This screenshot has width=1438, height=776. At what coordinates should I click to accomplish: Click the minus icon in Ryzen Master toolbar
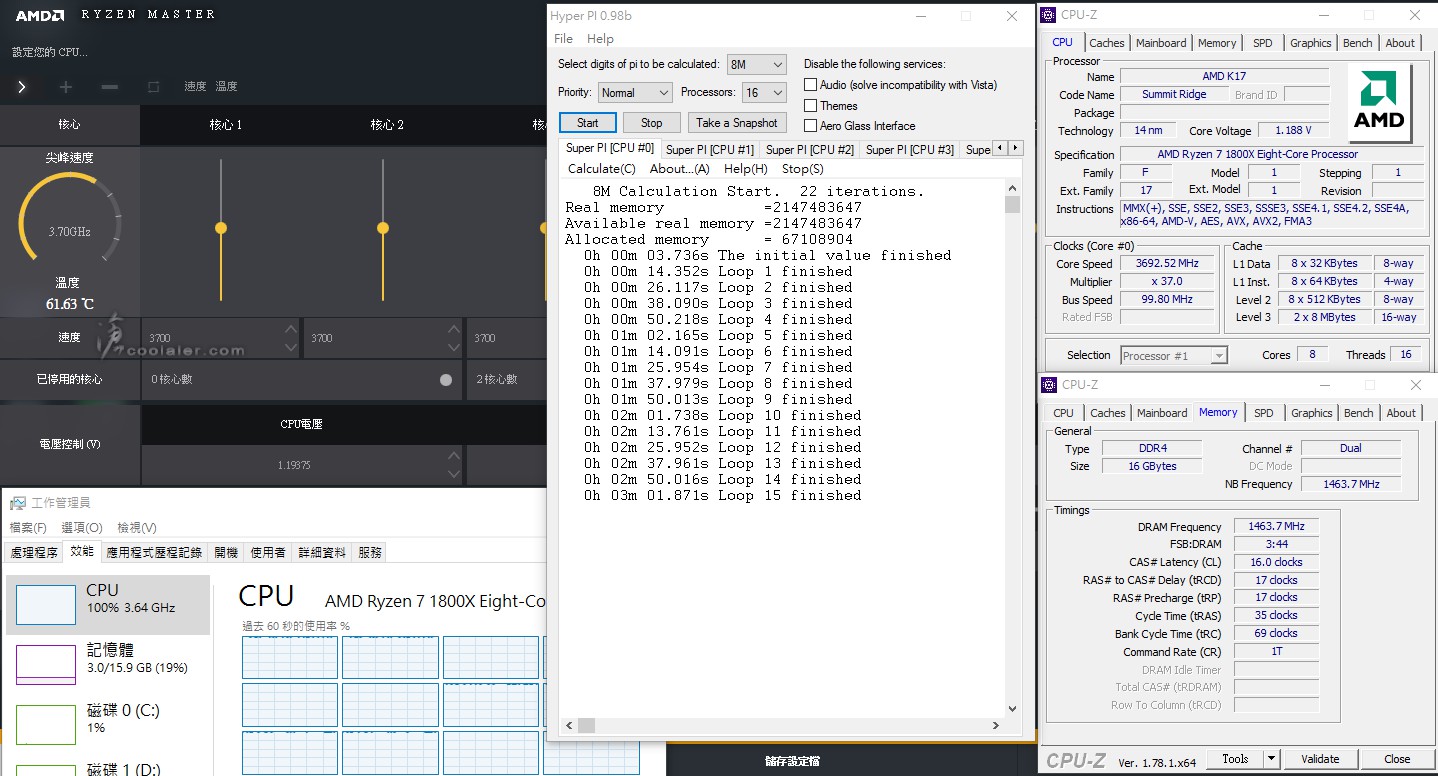click(x=110, y=87)
